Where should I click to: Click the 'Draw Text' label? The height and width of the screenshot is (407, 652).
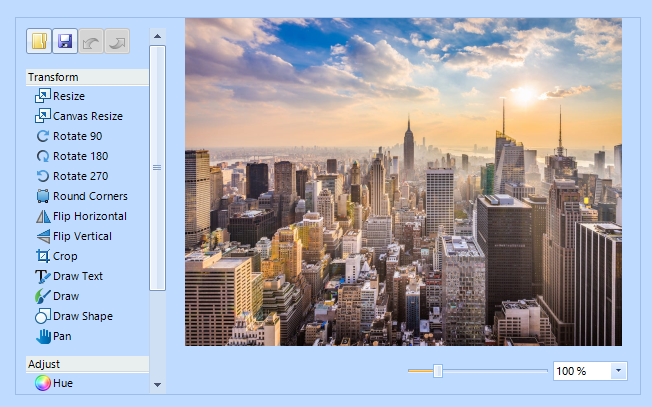pos(78,276)
